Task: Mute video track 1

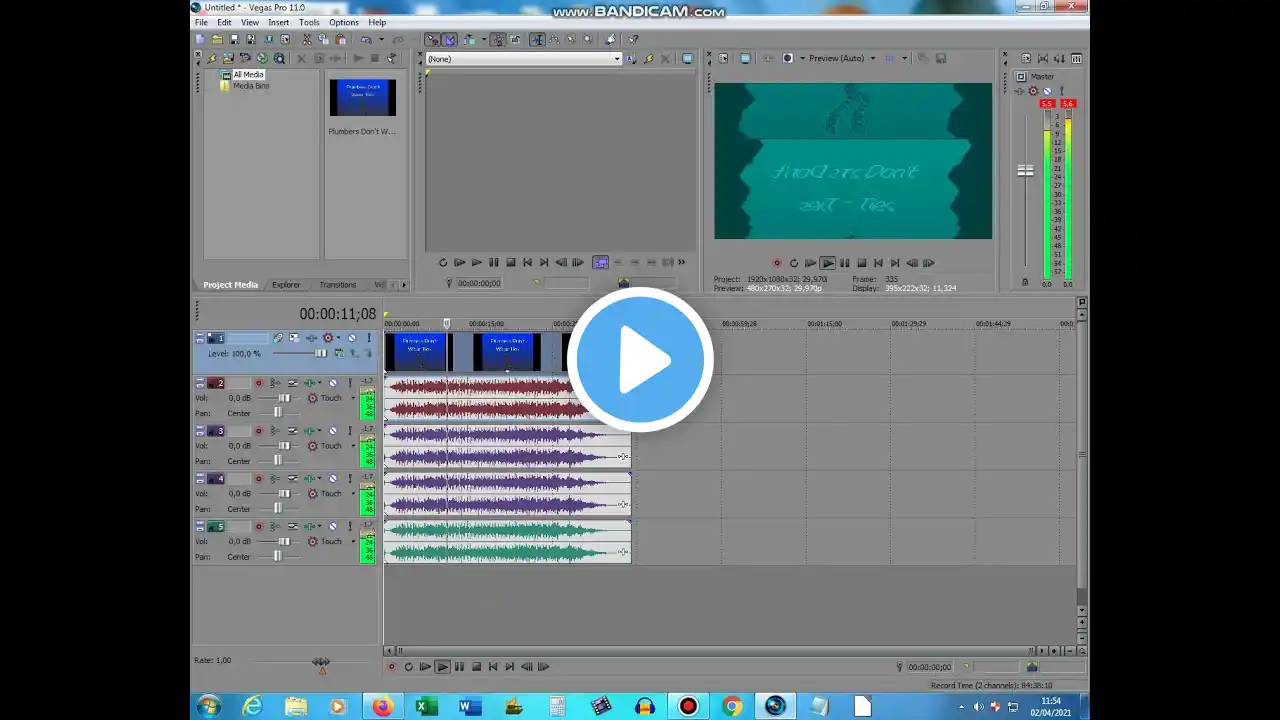Action: 351,338
